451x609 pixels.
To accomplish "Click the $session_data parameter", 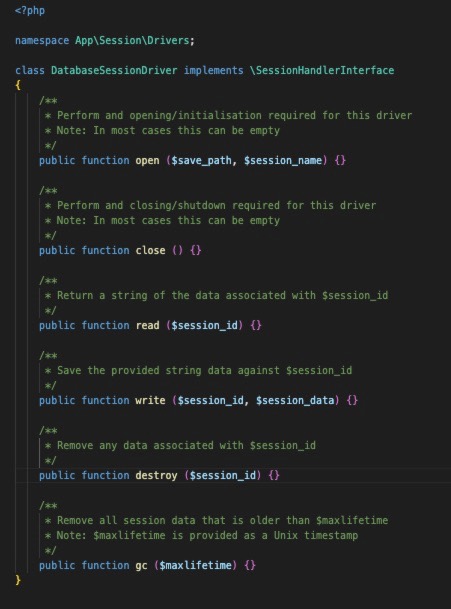I will point(295,400).
